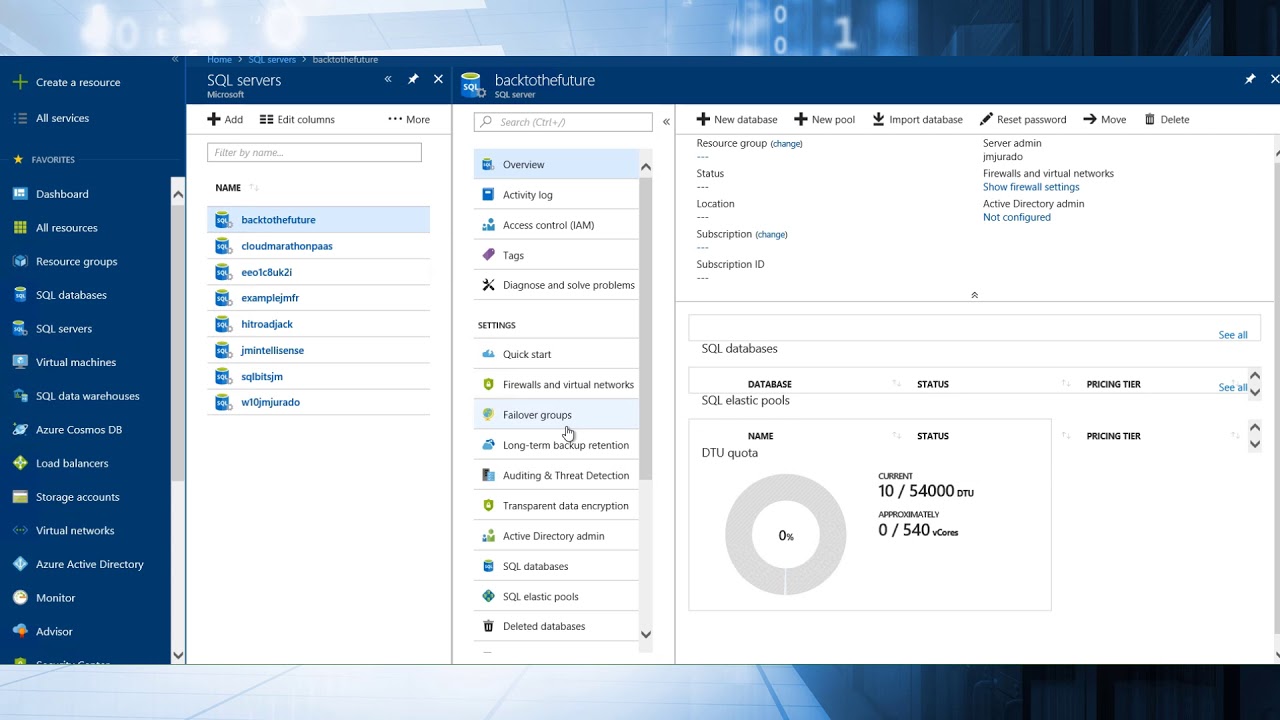
Task: Click the Diagnose and solve problems wrench icon
Action: point(488,285)
